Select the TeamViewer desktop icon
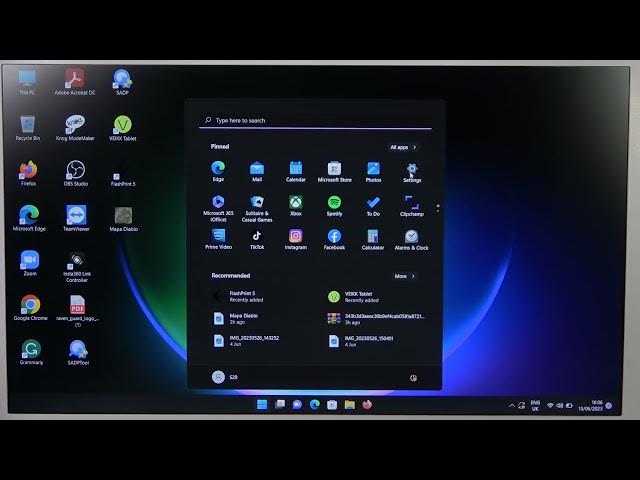 [x=76, y=217]
